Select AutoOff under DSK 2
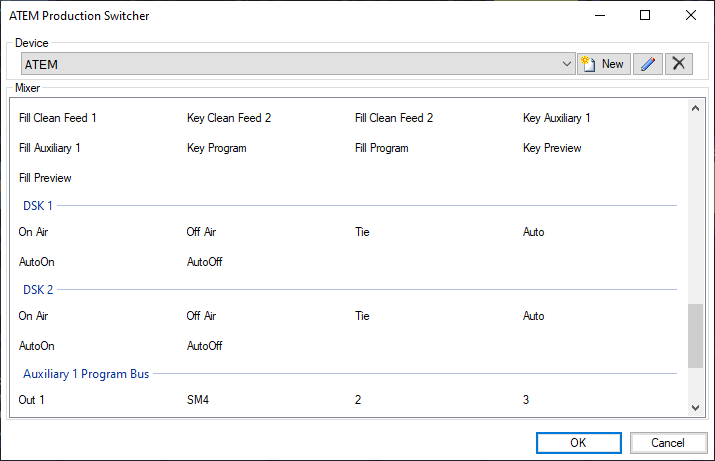The width and height of the screenshot is (715, 461). pos(204,346)
